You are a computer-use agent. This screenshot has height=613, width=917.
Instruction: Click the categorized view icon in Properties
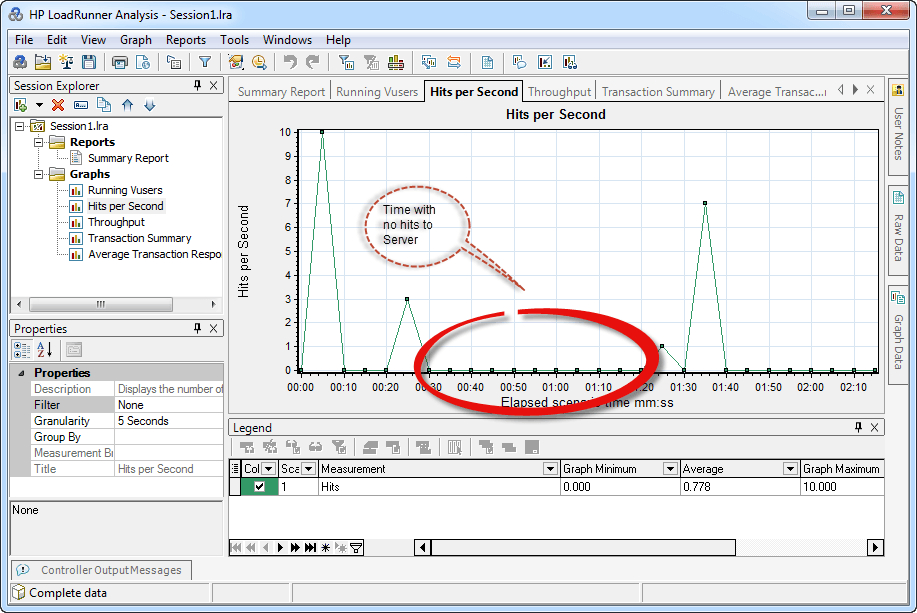point(21,349)
